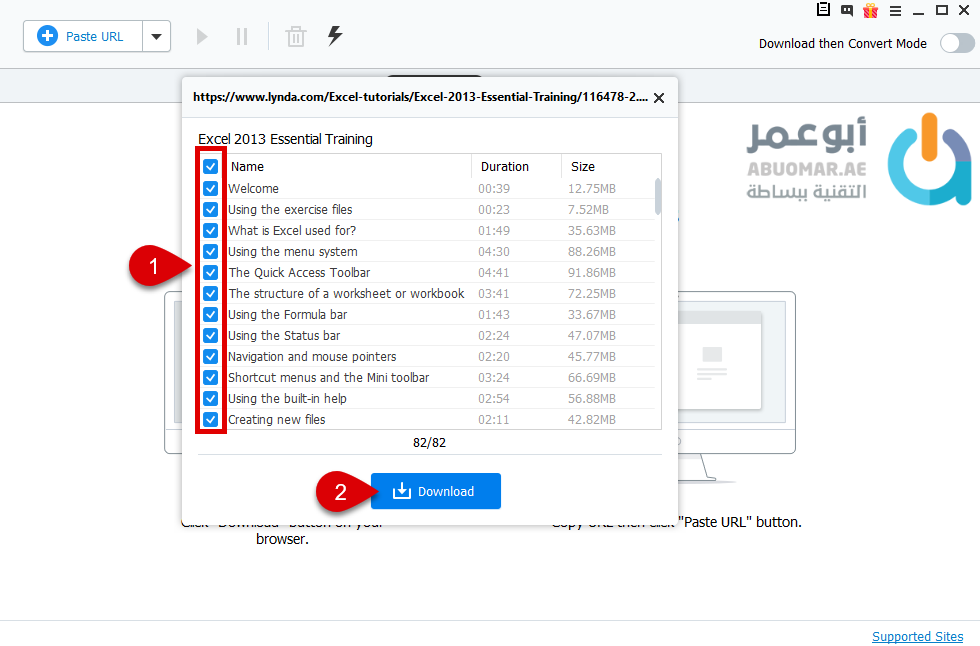Screen dimensions: 980x646
Task: Select What is Excel used for? row text
Action: tap(292, 231)
